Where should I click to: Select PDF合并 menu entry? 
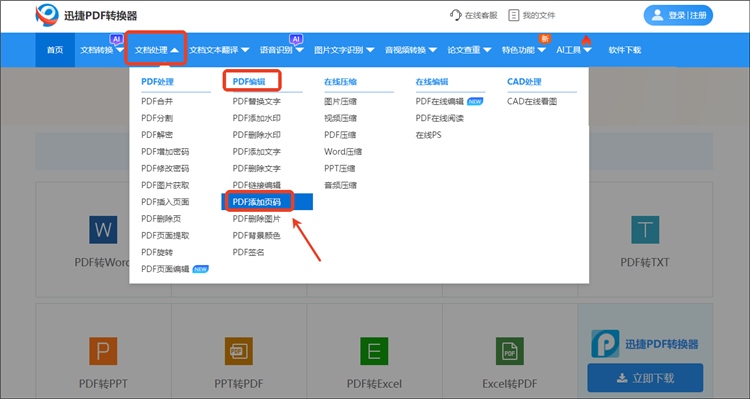pos(157,101)
